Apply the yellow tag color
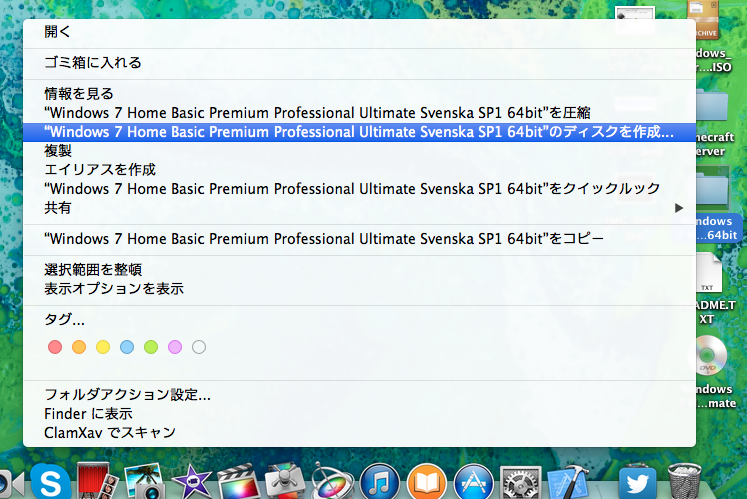Viewport: 747px width, 499px height. (103, 347)
